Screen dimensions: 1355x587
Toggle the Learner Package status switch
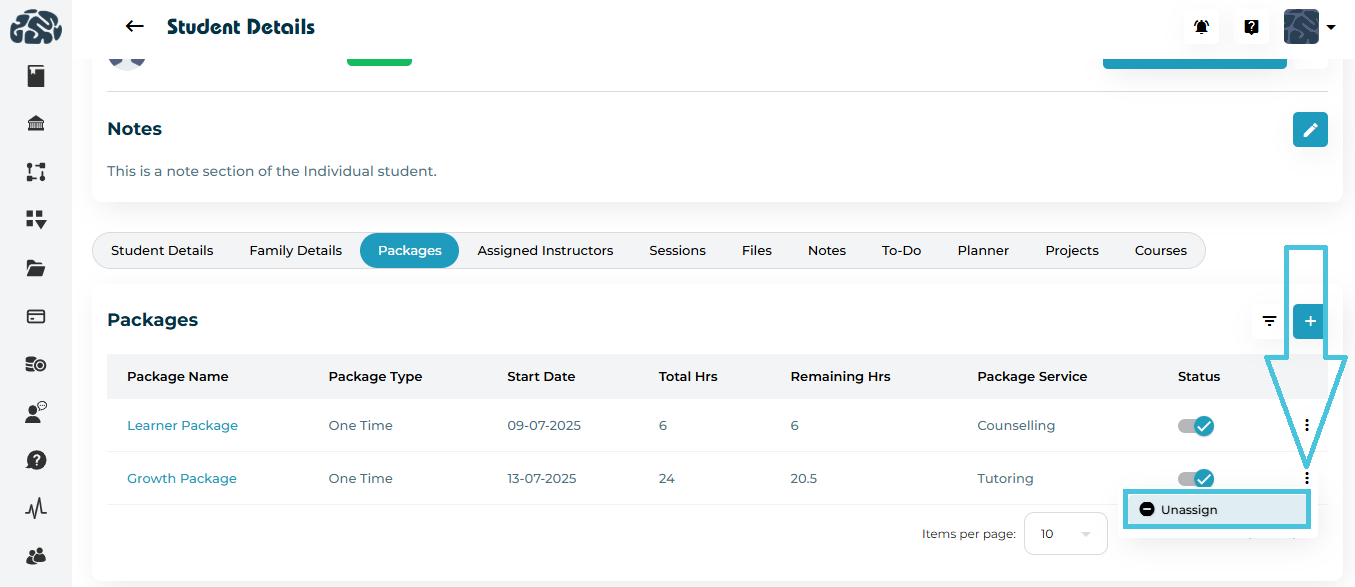(x=1196, y=426)
